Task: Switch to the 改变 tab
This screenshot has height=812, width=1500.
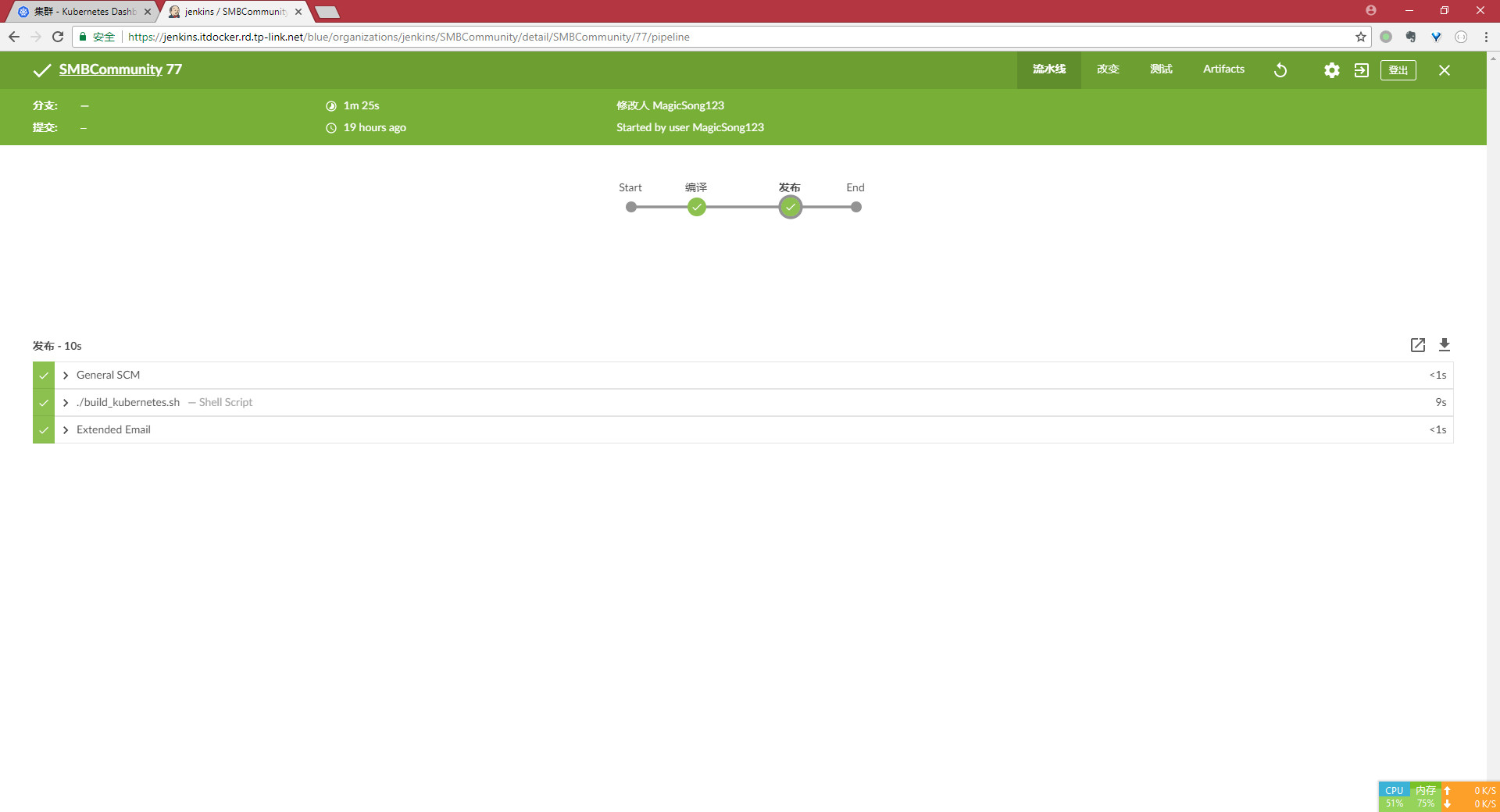Action: pos(1107,69)
